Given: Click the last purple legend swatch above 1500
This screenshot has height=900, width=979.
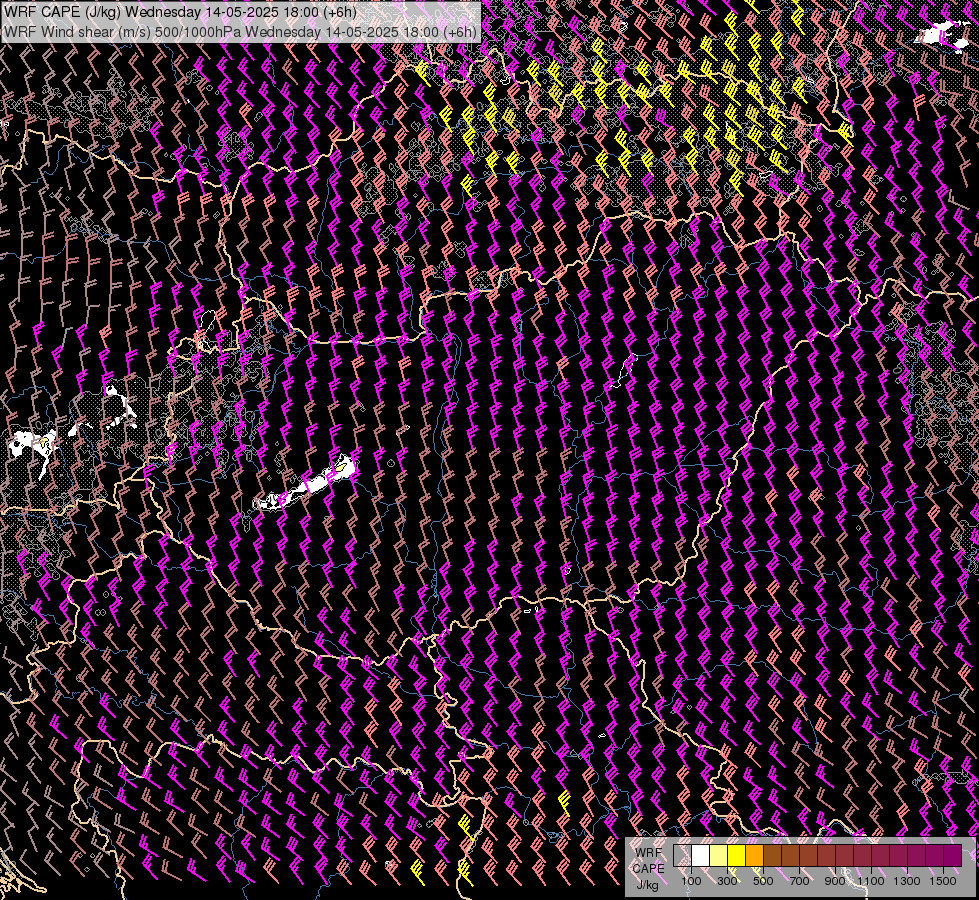Looking at the screenshot, I should tap(953, 855).
